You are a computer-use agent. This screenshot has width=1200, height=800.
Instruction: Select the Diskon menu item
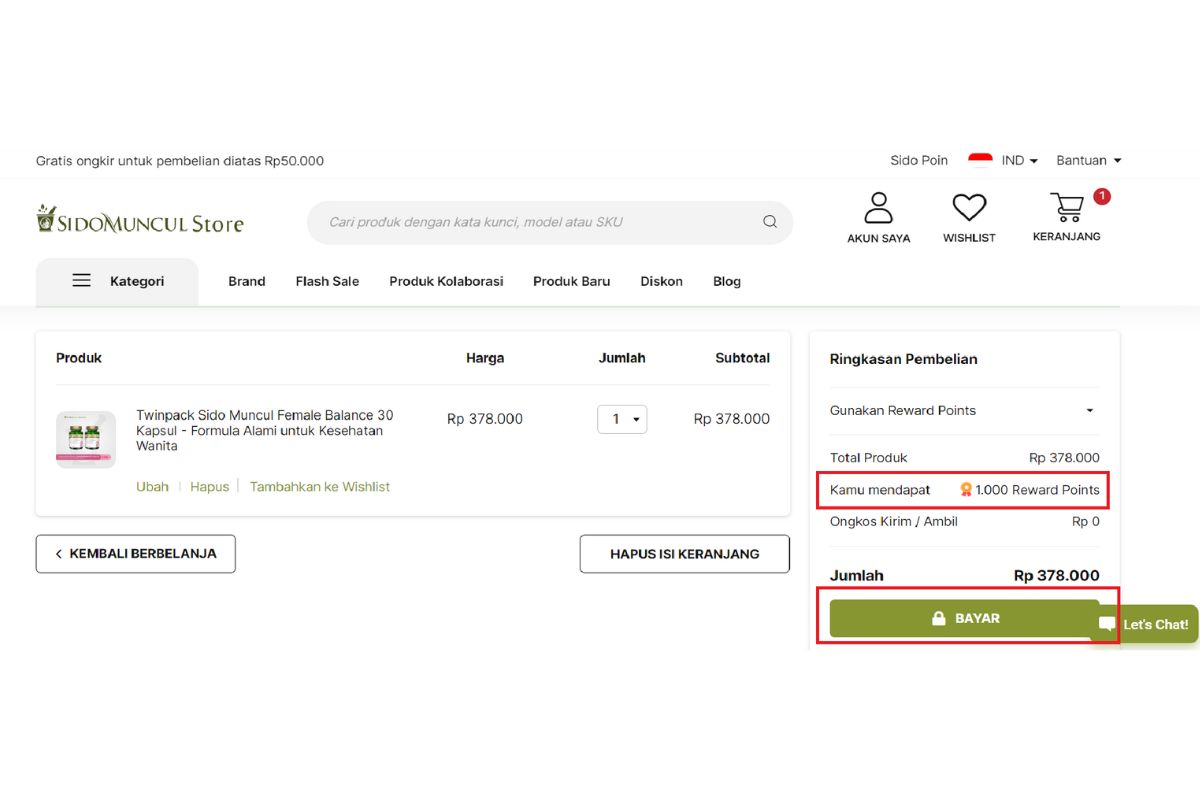click(661, 281)
